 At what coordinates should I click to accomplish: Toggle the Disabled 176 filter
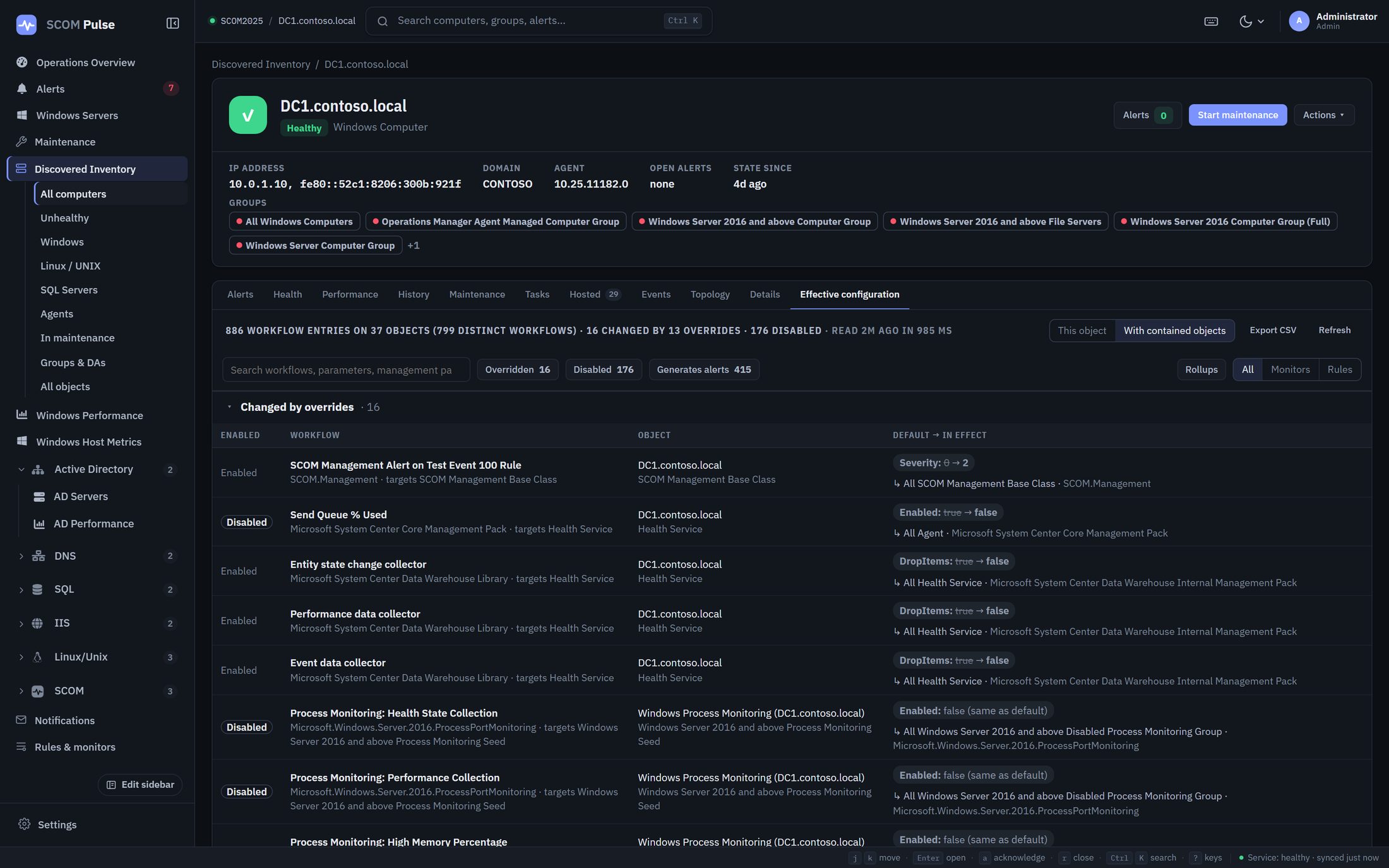pos(603,369)
